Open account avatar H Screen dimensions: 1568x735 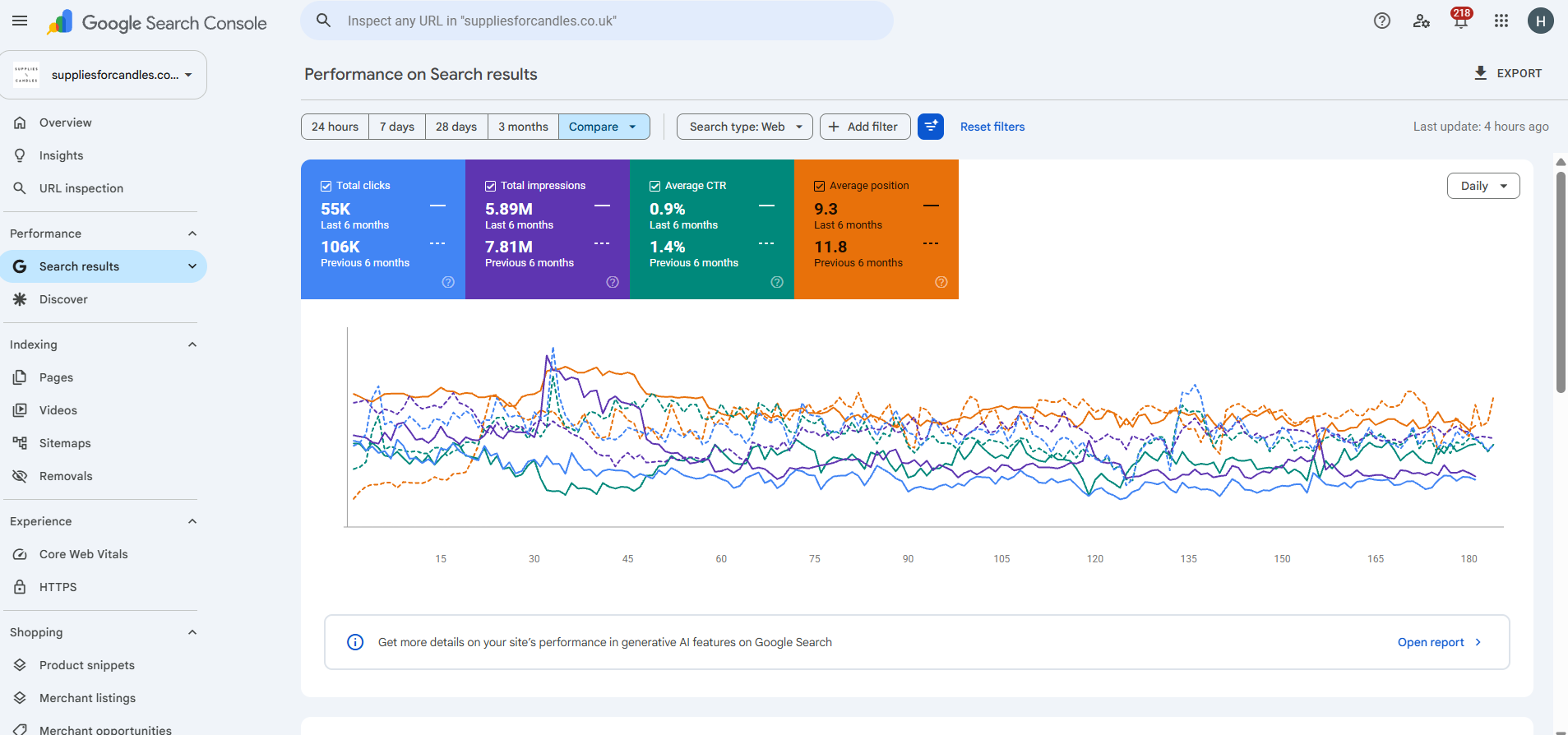click(x=1541, y=21)
